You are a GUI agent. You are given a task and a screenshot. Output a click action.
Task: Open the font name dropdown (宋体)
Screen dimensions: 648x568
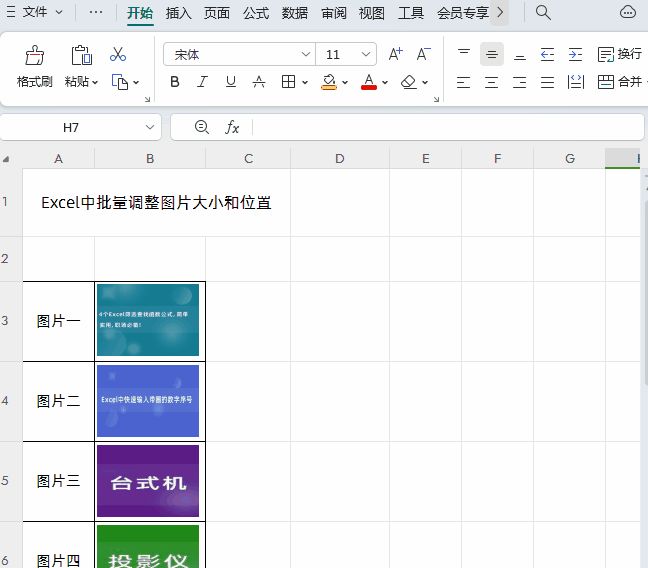pyautogui.click(x=305, y=54)
